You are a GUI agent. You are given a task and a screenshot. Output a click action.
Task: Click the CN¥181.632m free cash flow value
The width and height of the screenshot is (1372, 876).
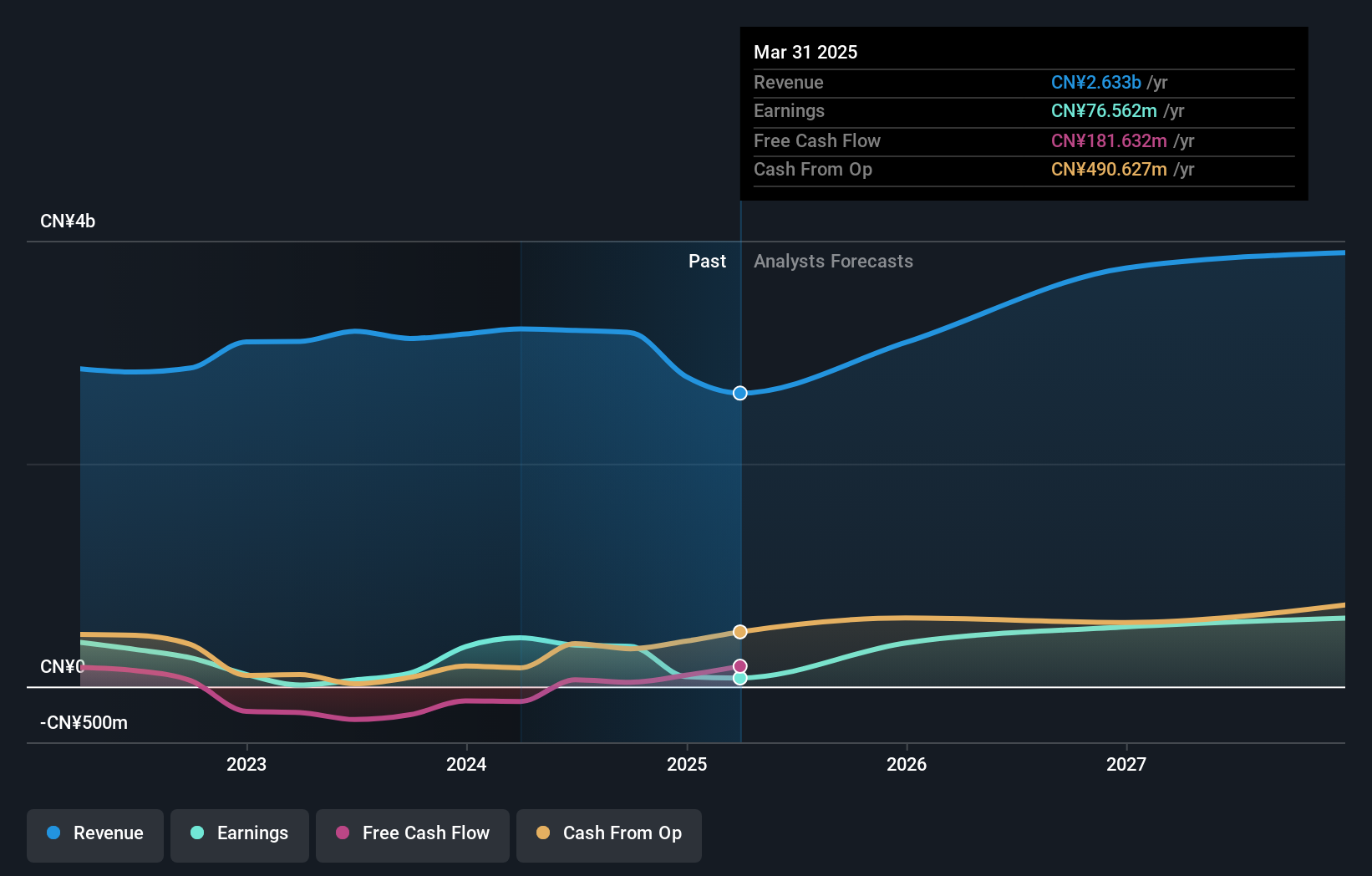pos(1109,141)
